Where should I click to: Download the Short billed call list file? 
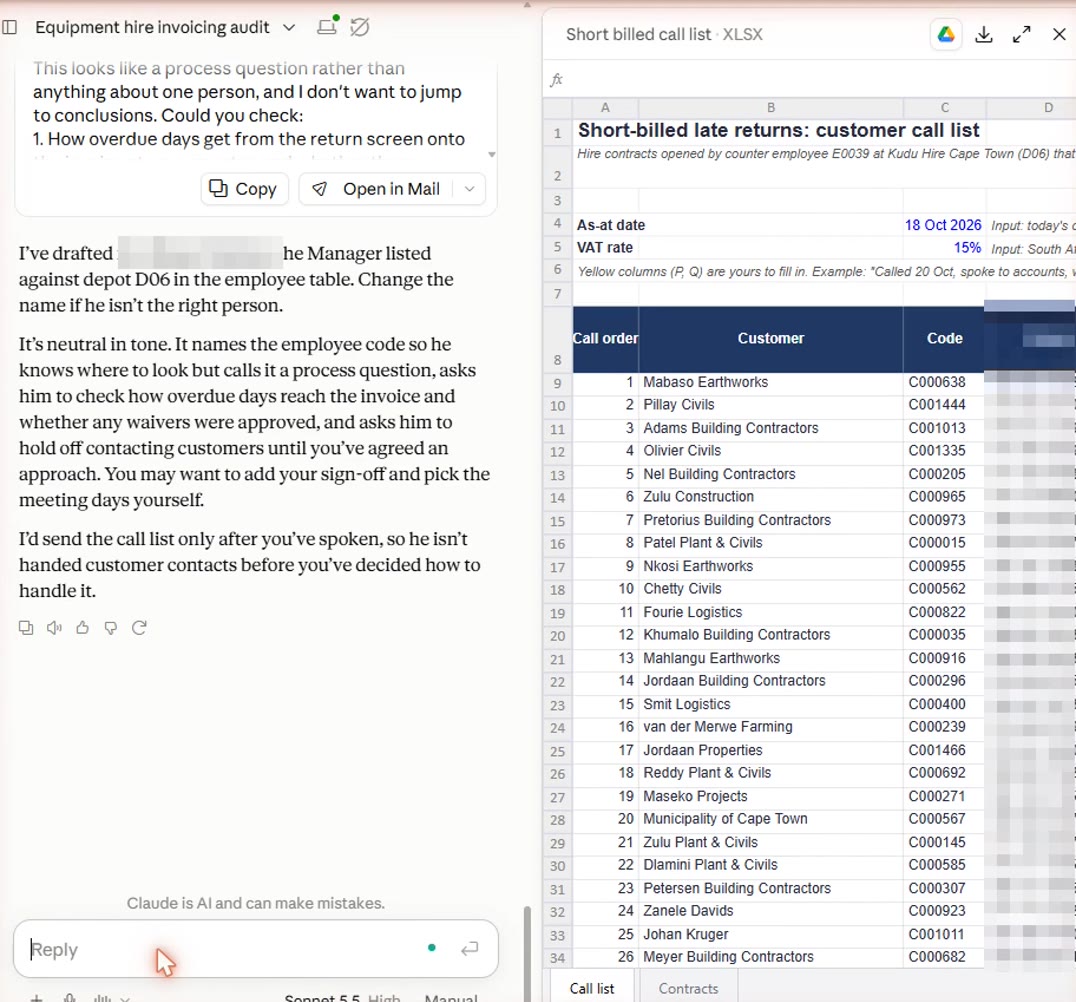(984, 34)
